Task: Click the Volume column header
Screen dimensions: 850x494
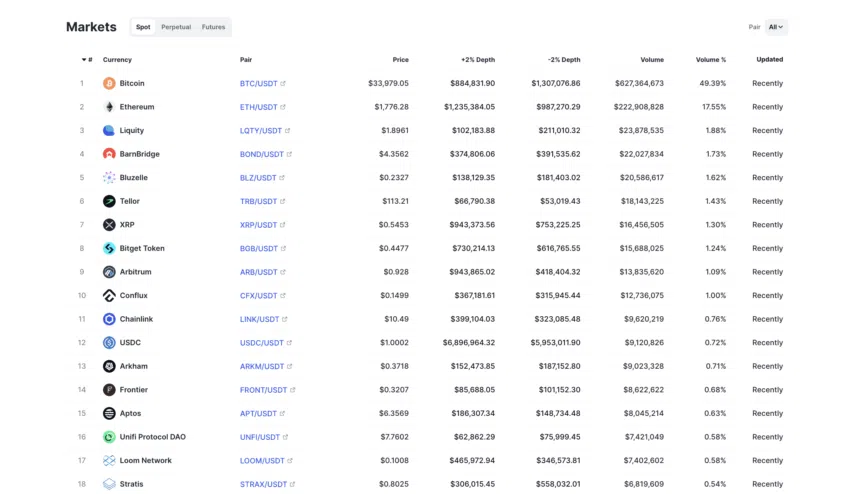Action: tap(651, 60)
